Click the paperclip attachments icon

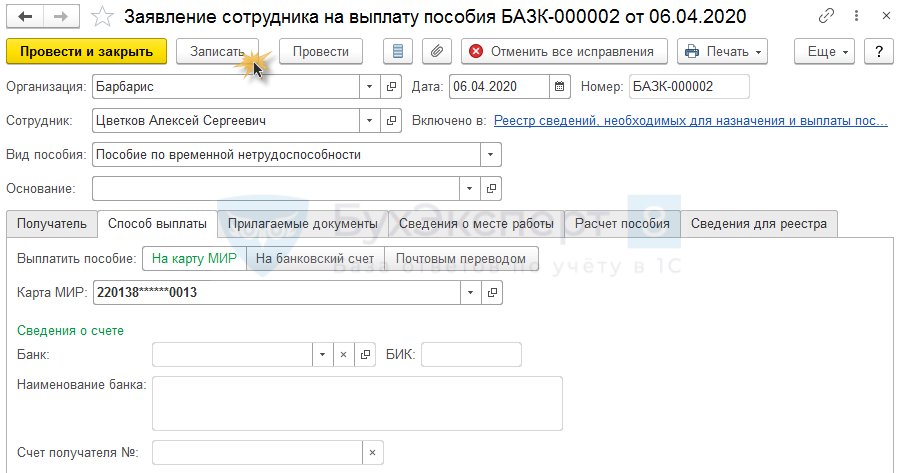coord(436,52)
